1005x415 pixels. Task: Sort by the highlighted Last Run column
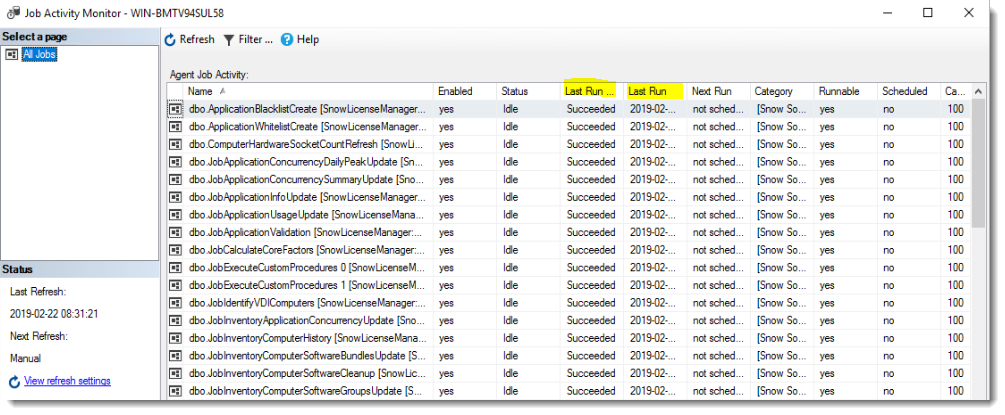[x=655, y=91]
